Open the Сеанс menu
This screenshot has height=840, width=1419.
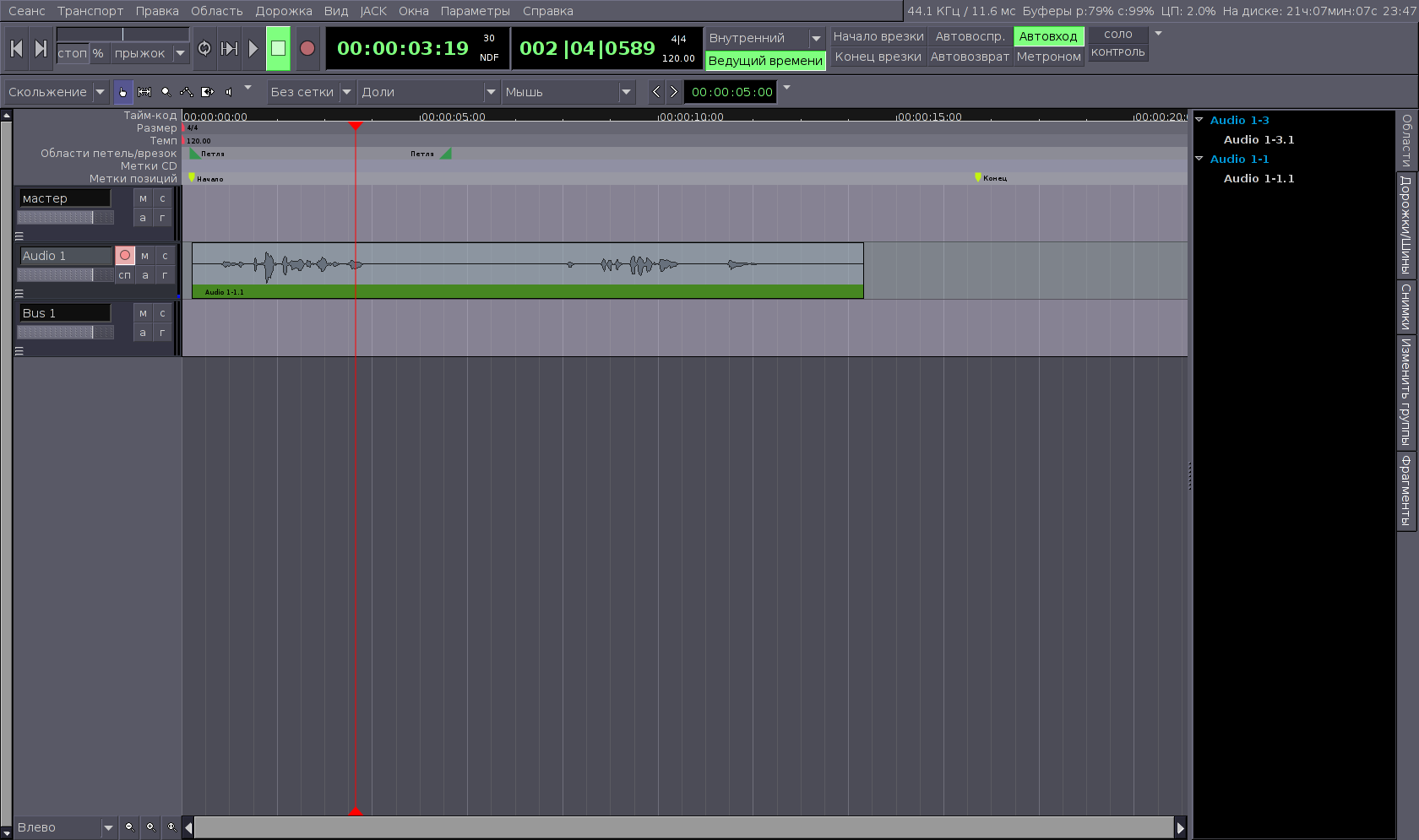click(x=27, y=11)
